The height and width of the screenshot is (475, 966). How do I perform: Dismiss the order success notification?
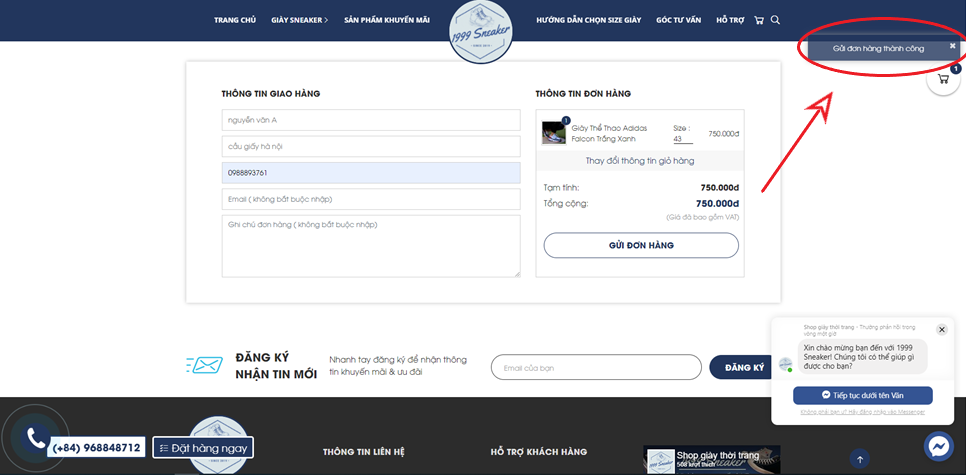[952, 46]
